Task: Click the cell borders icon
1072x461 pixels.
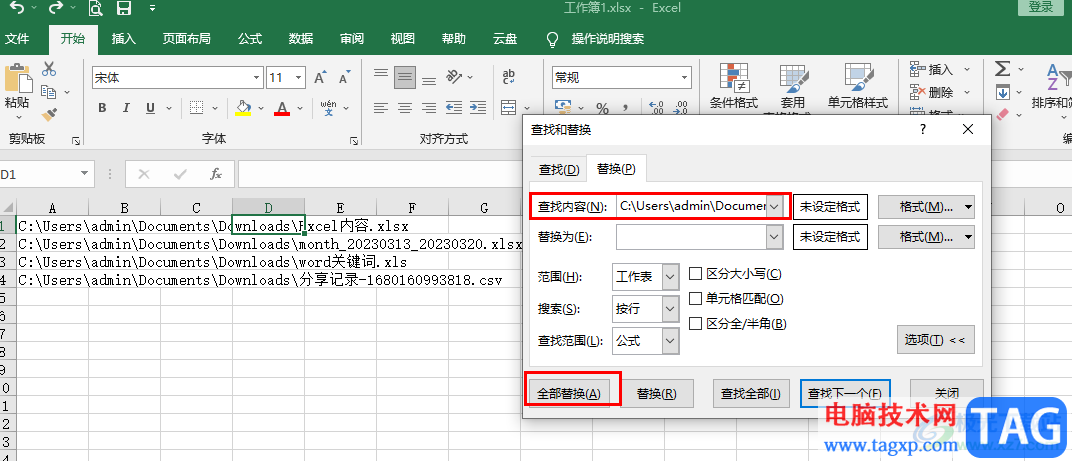Action: (x=196, y=107)
